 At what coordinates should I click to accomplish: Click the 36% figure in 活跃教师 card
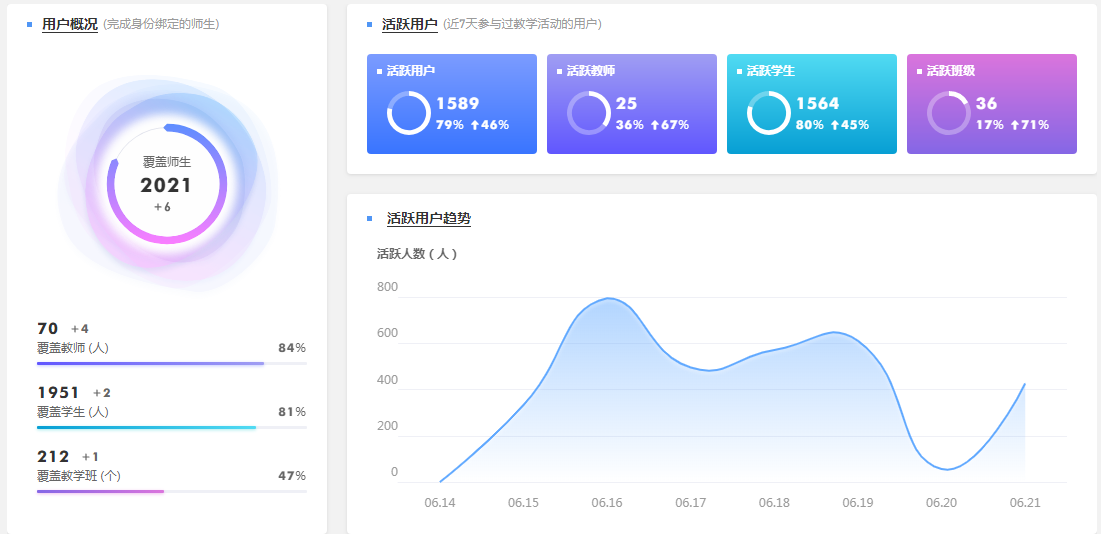[630, 126]
